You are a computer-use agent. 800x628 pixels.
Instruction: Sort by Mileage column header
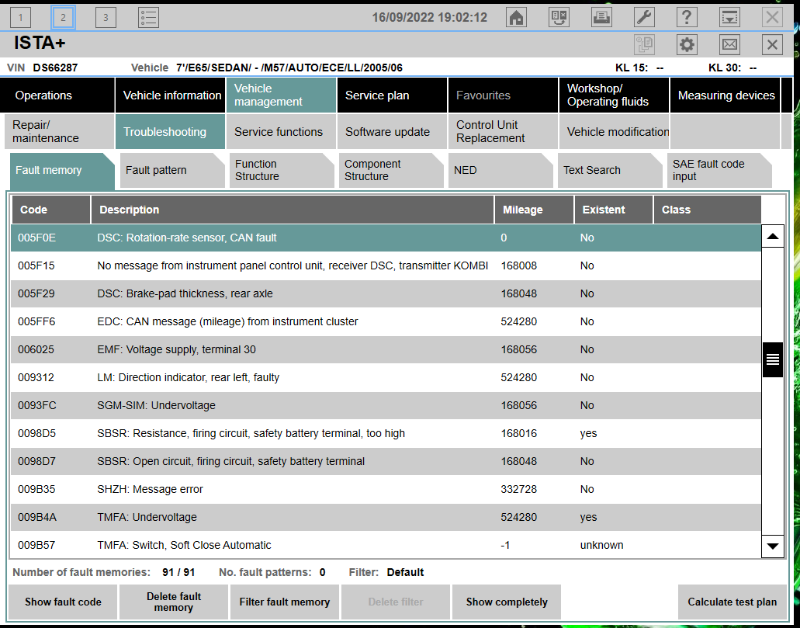tap(534, 210)
